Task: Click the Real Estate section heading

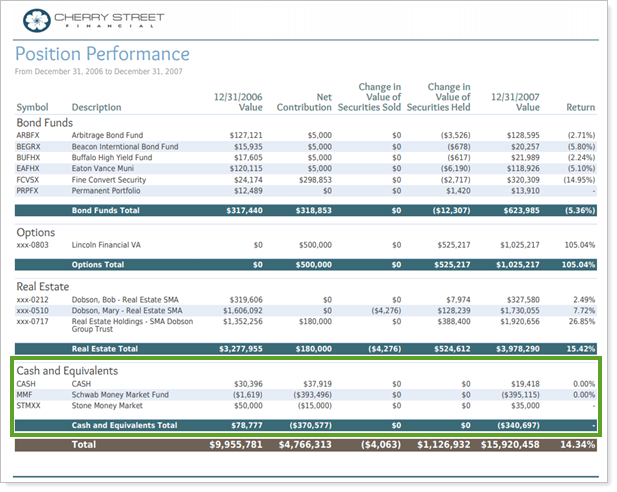Action: pos(44,286)
